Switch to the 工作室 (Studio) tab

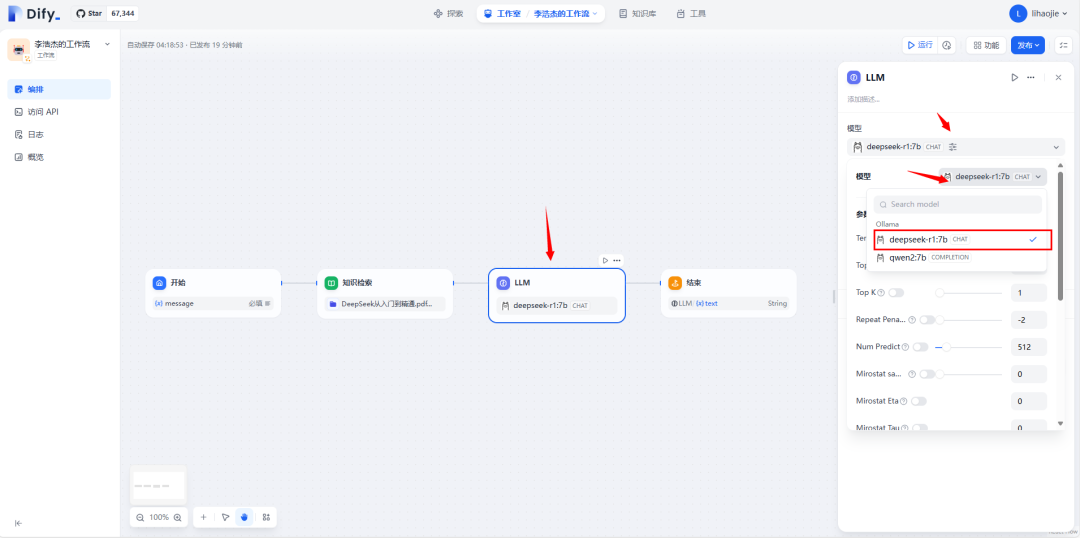[x=502, y=14]
